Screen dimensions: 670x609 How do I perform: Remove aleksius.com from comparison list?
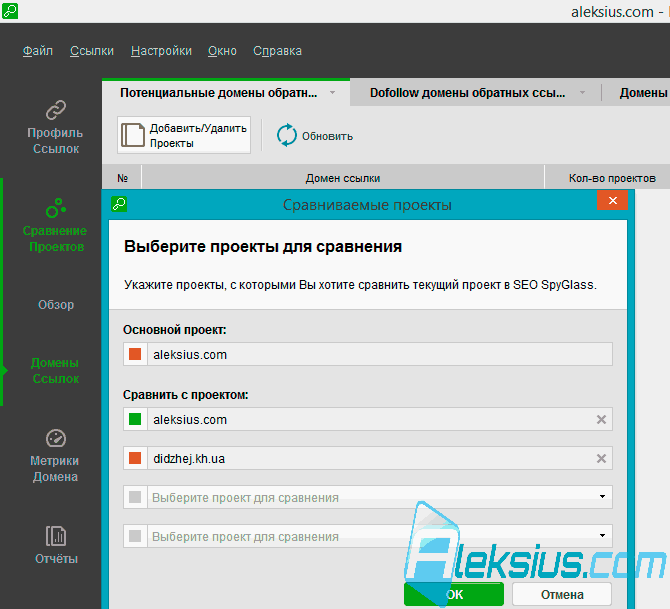(x=601, y=420)
